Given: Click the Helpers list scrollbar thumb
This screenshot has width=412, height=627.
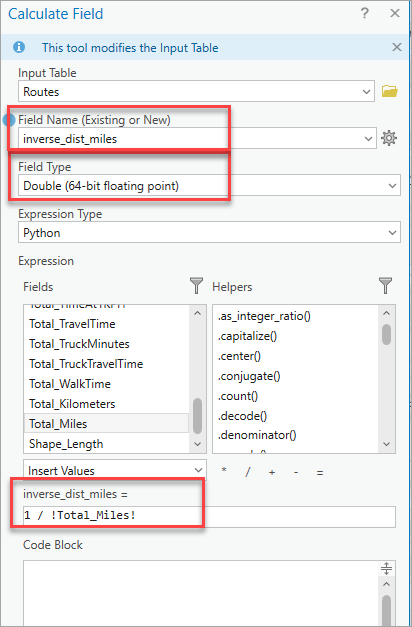Looking at the screenshot, I should click(386, 334).
